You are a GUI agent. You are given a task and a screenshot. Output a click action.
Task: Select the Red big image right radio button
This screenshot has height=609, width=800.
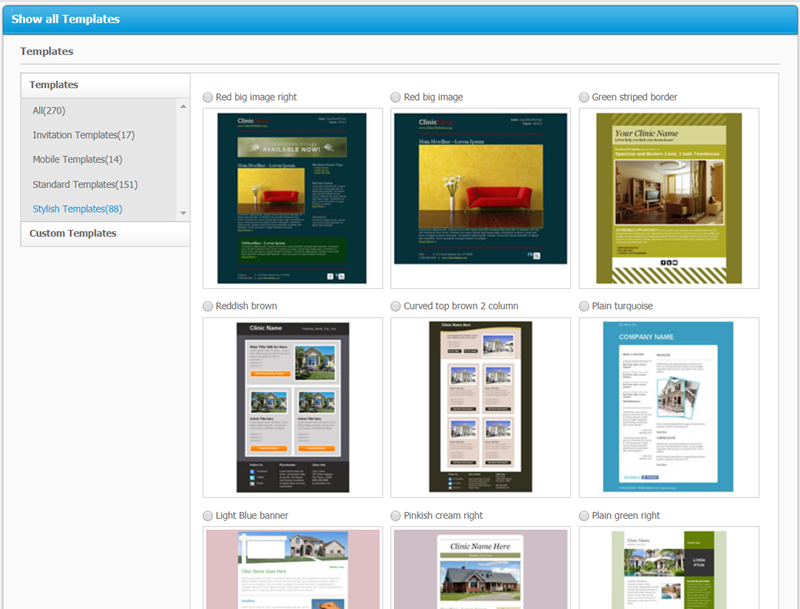click(x=208, y=97)
